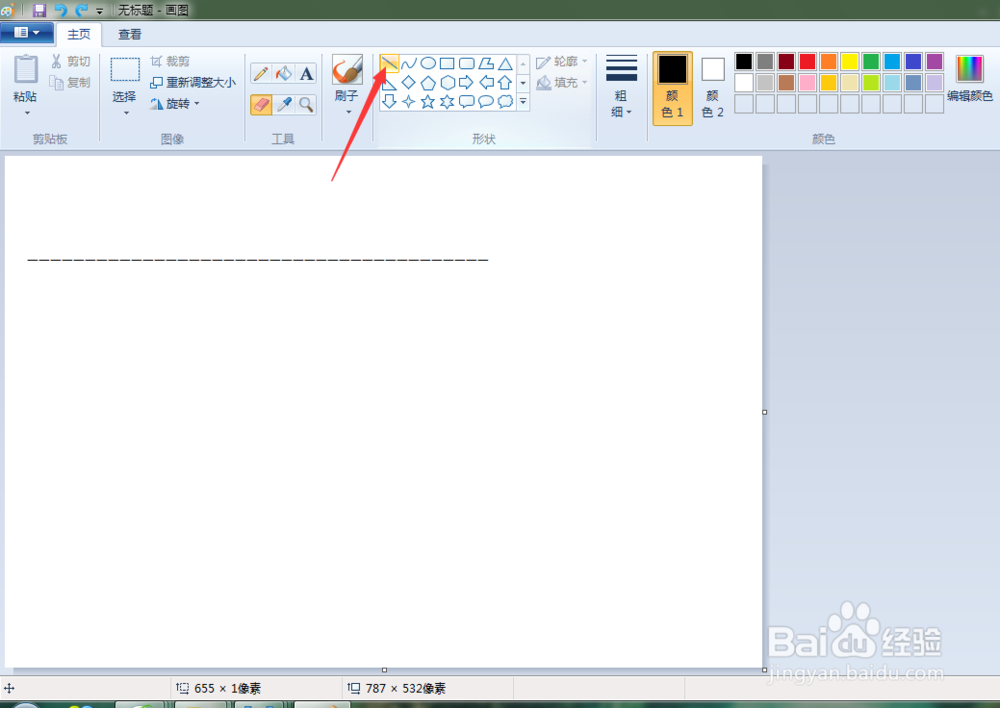Select the Hexagon shape
The height and width of the screenshot is (708, 1000).
point(447,82)
